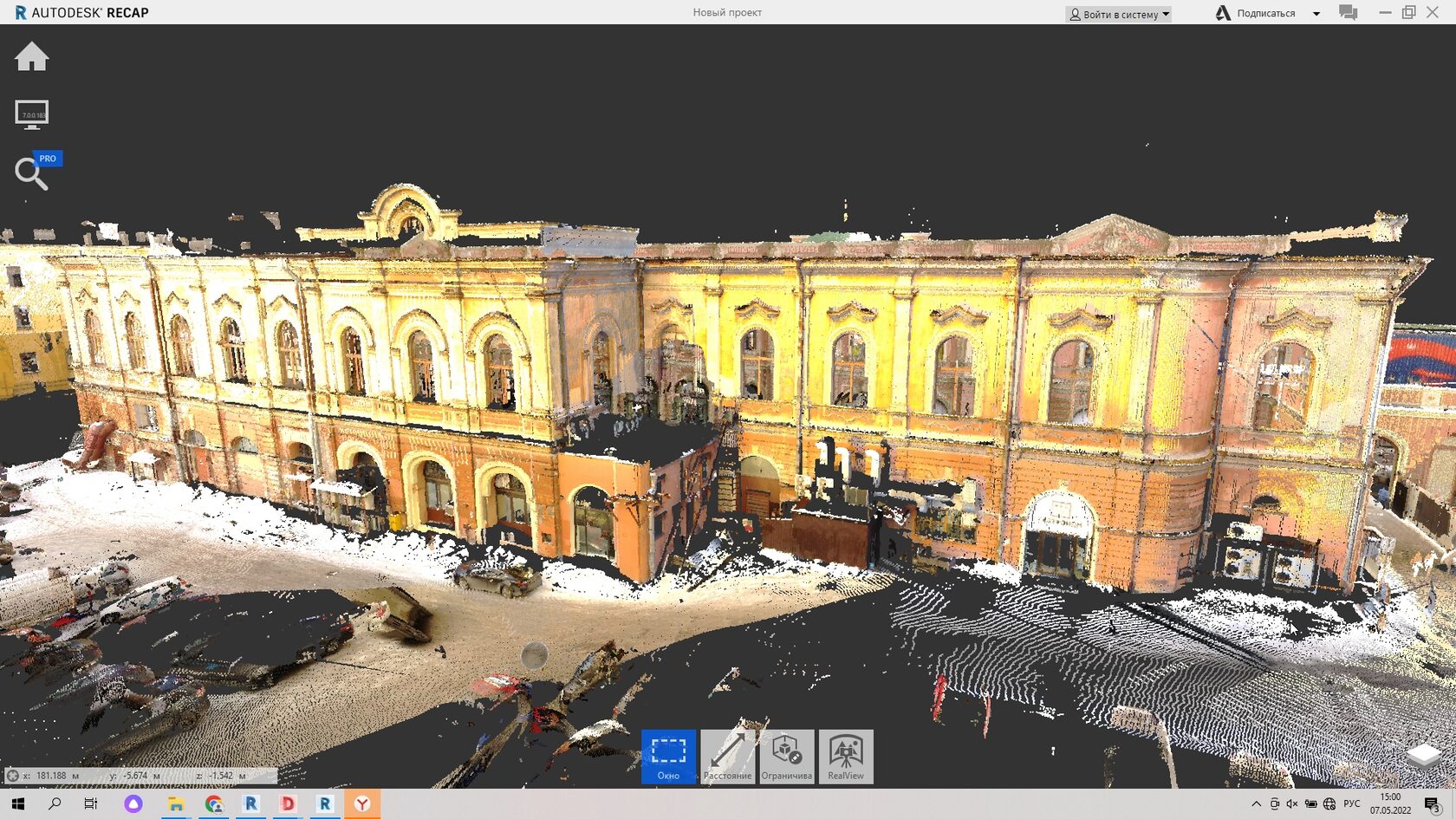Image resolution: width=1456 pixels, height=819 pixels.
Task: Expand the Войти в систему sign-in dropdown
Action: click(1118, 14)
